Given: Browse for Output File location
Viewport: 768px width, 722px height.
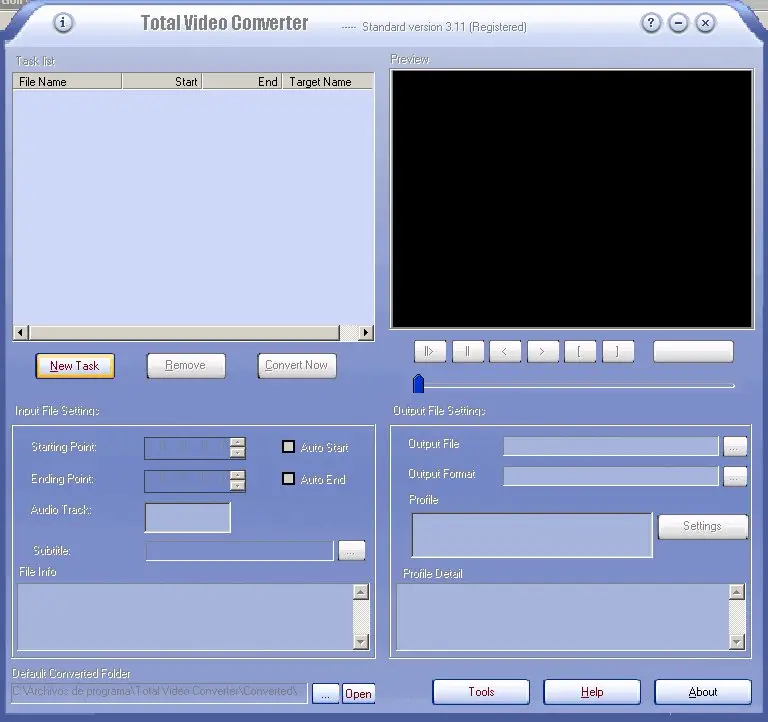Looking at the screenshot, I should pyautogui.click(x=735, y=447).
